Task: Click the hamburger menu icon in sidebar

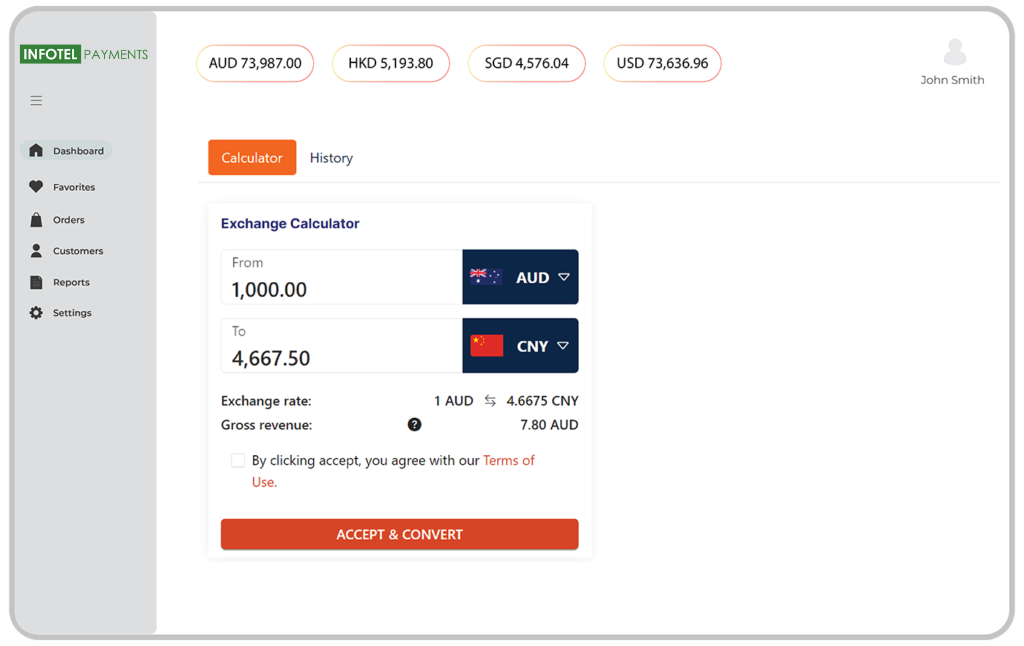Action: 36,100
